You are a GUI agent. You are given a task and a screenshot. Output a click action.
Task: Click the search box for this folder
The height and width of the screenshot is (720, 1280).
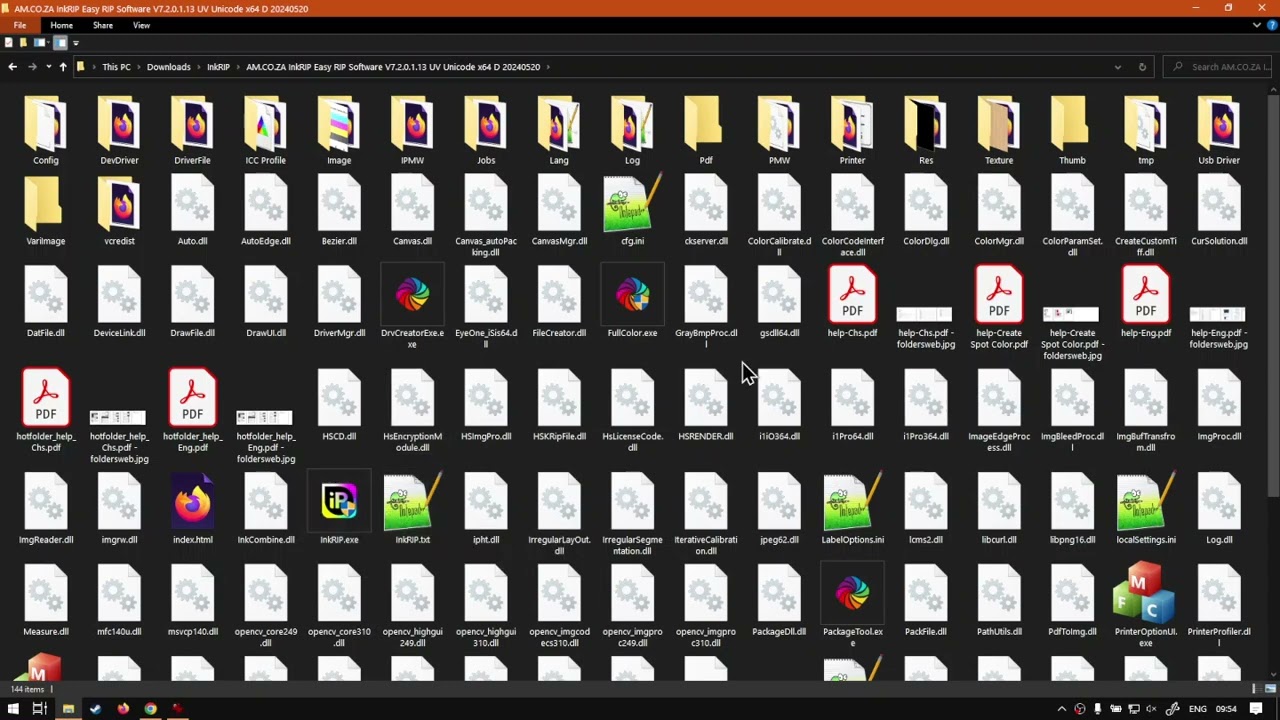1220,67
